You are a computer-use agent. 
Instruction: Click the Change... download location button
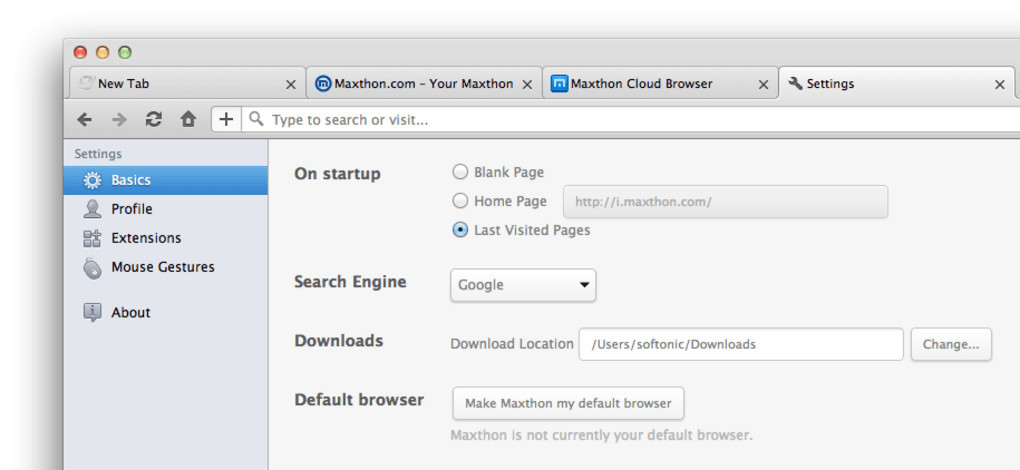tap(951, 344)
